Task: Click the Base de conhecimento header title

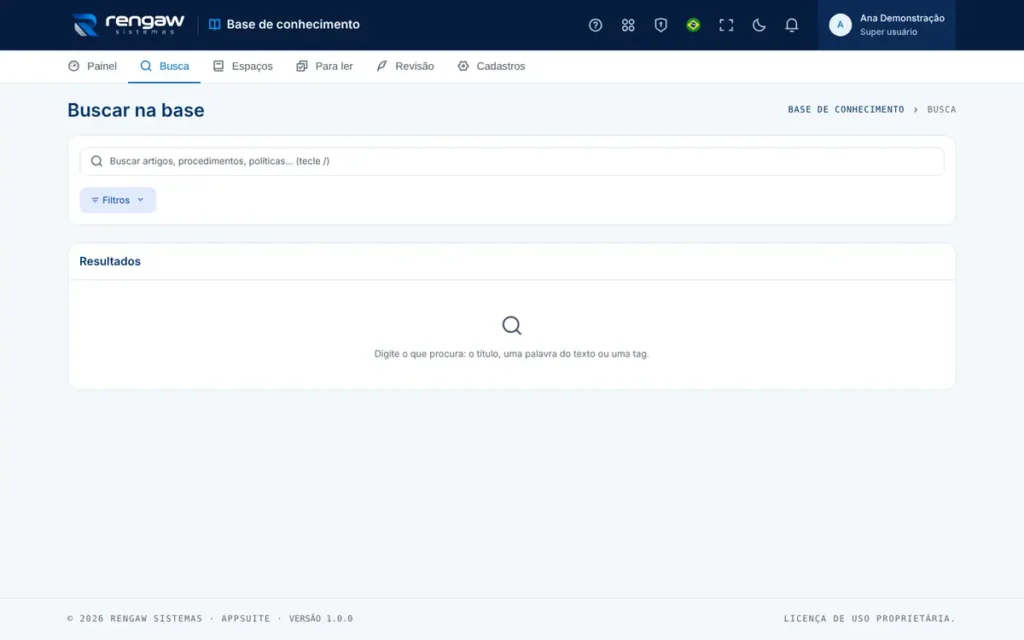Action: click(293, 24)
